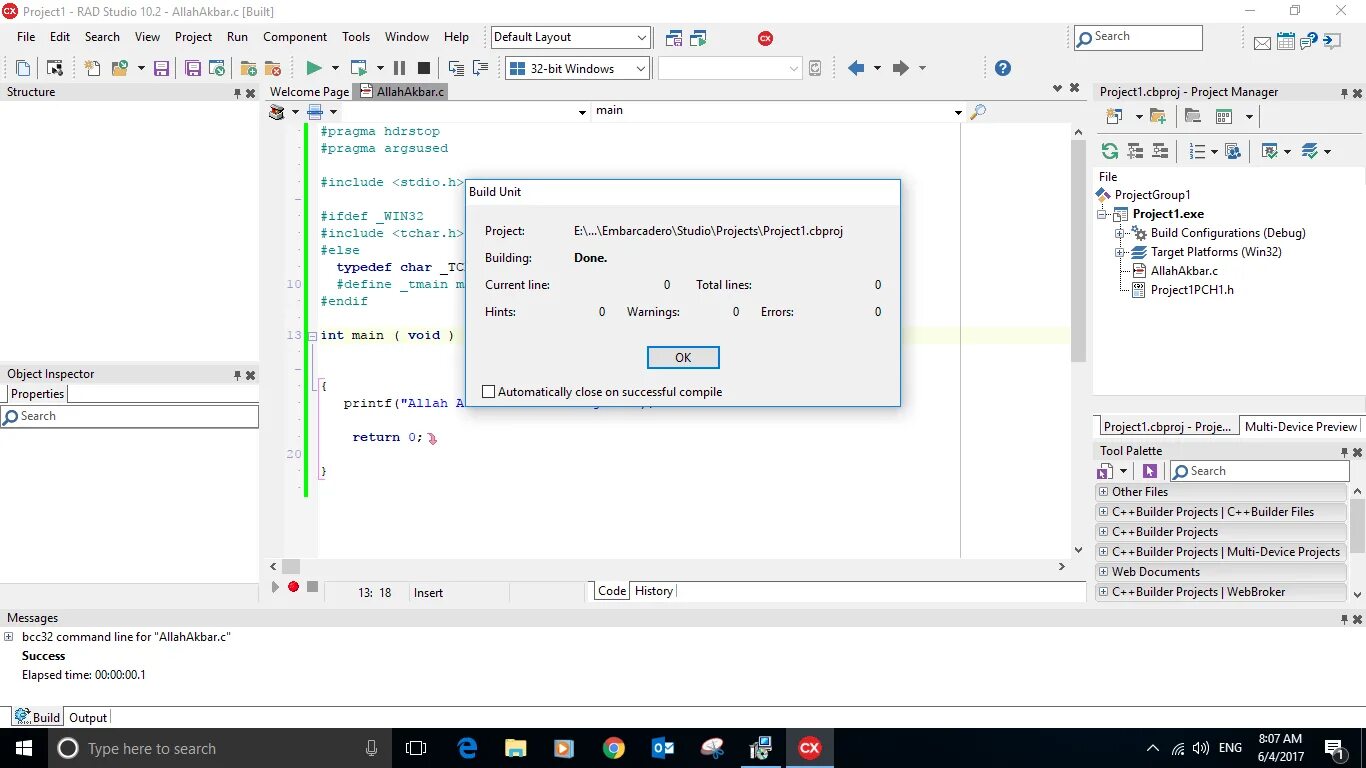This screenshot has height=768, width=1366.
Task: Click the calendar icon near title bar
Action: pos(1286,41)
